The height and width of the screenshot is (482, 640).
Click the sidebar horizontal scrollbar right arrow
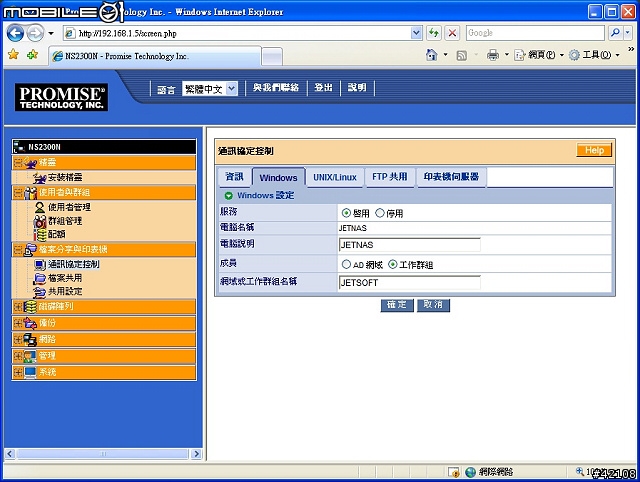(197, 454)
